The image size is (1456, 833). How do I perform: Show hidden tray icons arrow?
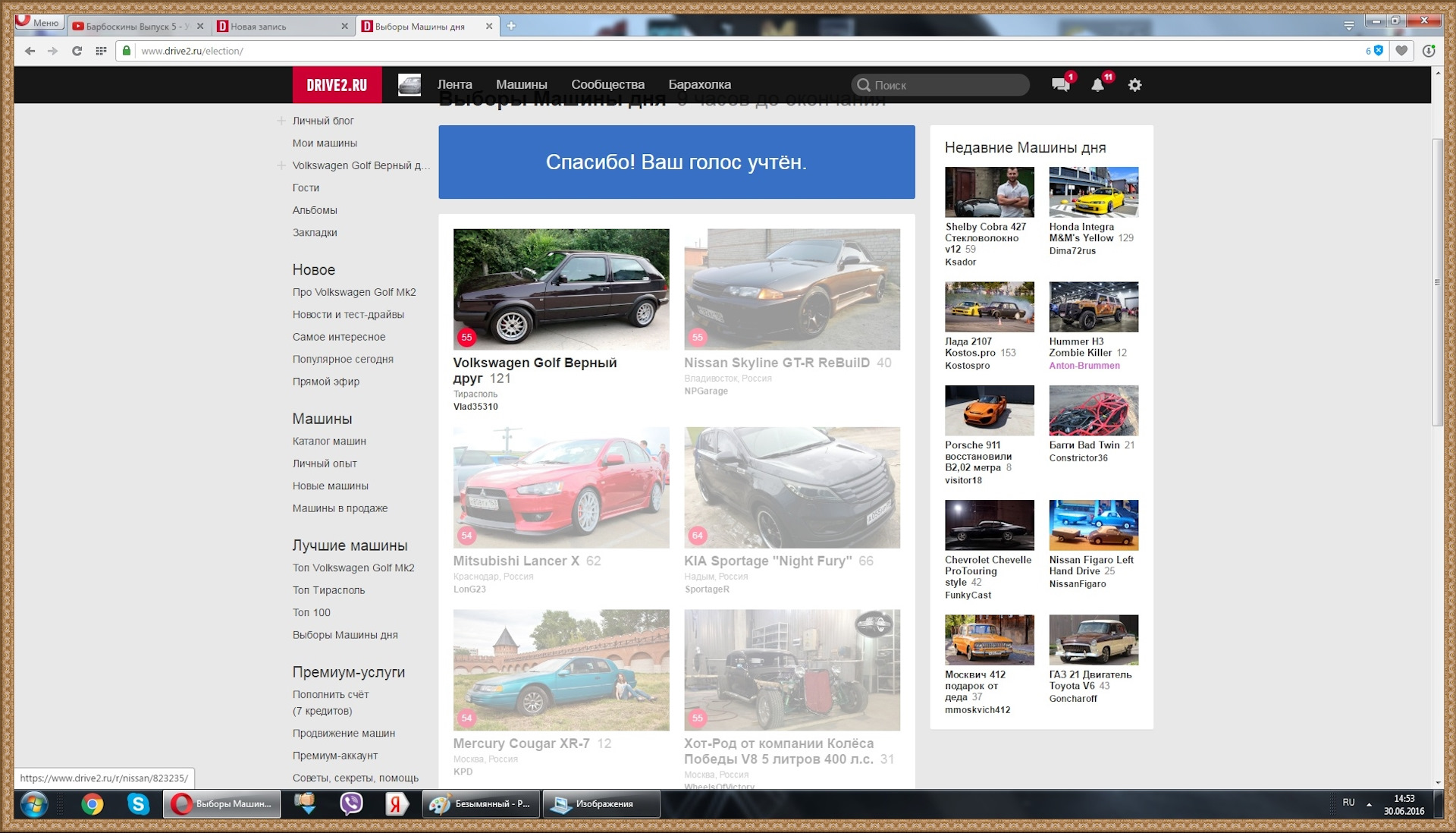[x=1369, y=804]
